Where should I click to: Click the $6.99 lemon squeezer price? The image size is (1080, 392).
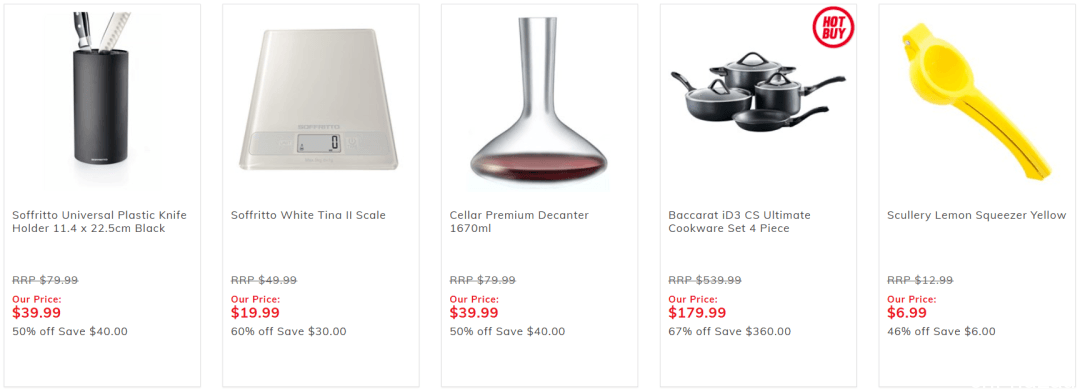[906, 313]
